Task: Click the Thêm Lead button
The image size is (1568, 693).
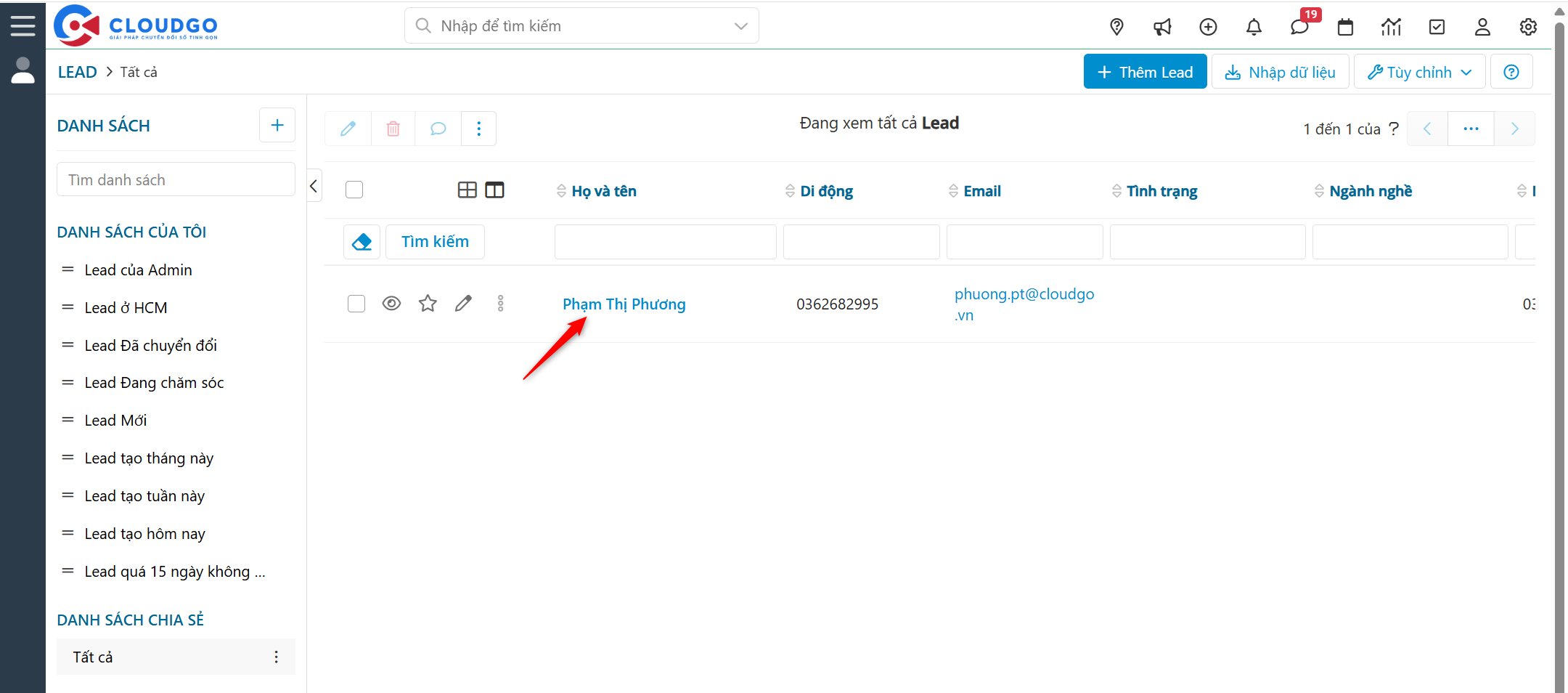Action: point(1145,72)
